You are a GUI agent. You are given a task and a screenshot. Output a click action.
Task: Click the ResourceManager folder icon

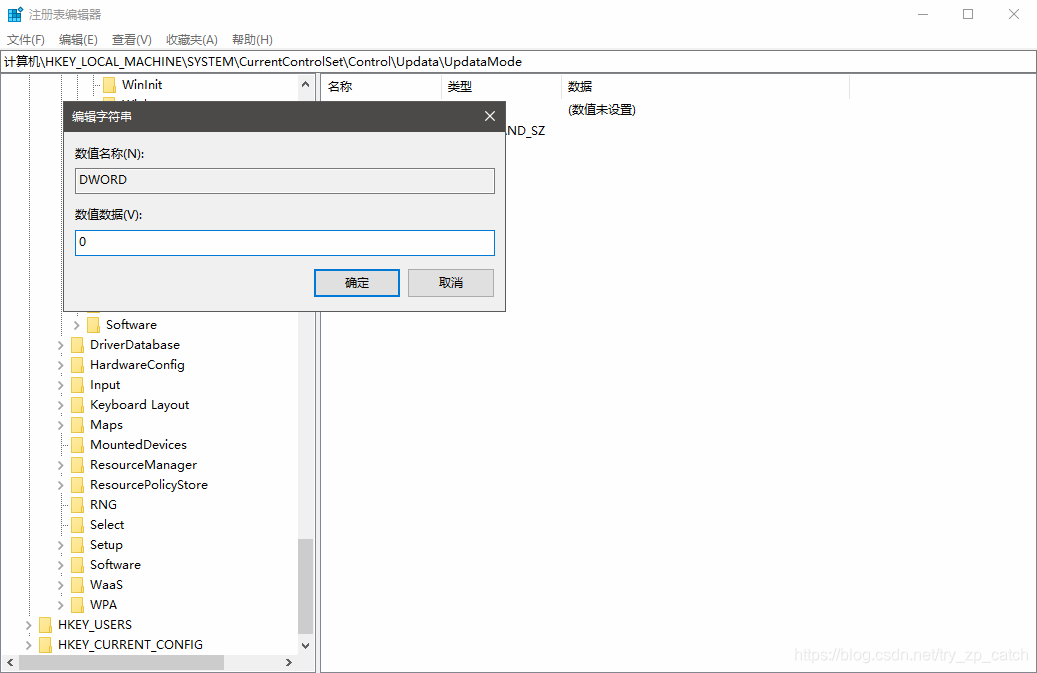[x=77, y=465]
